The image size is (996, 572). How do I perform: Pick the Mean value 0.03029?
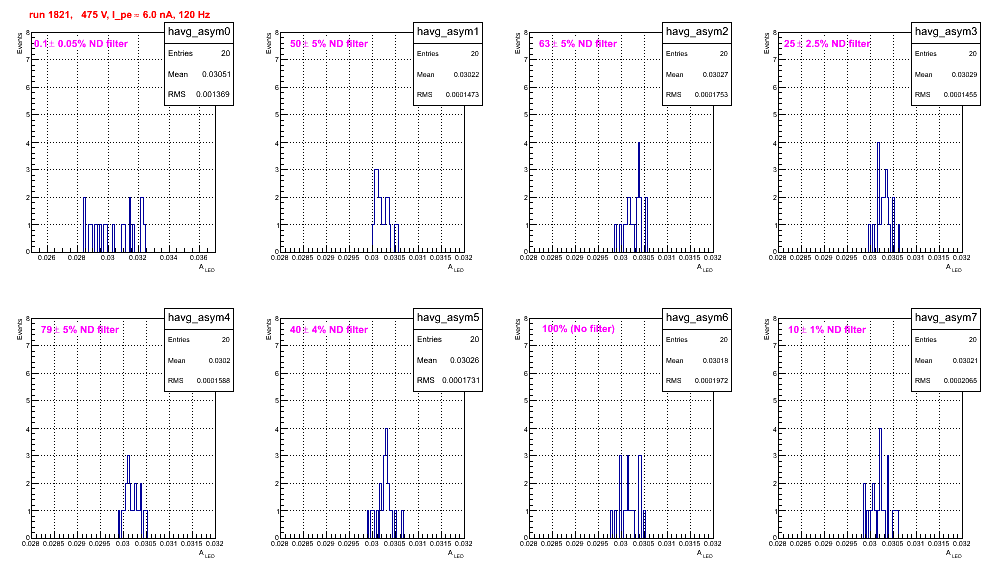point(964,75)
